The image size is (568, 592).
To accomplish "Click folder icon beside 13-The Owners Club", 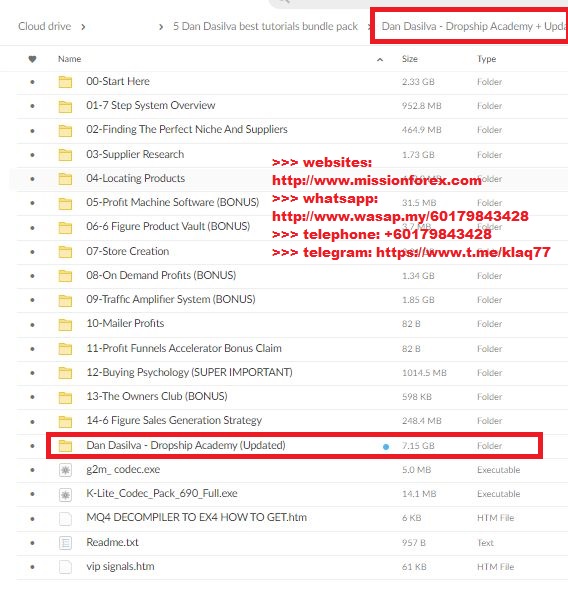I will (65, 397).
